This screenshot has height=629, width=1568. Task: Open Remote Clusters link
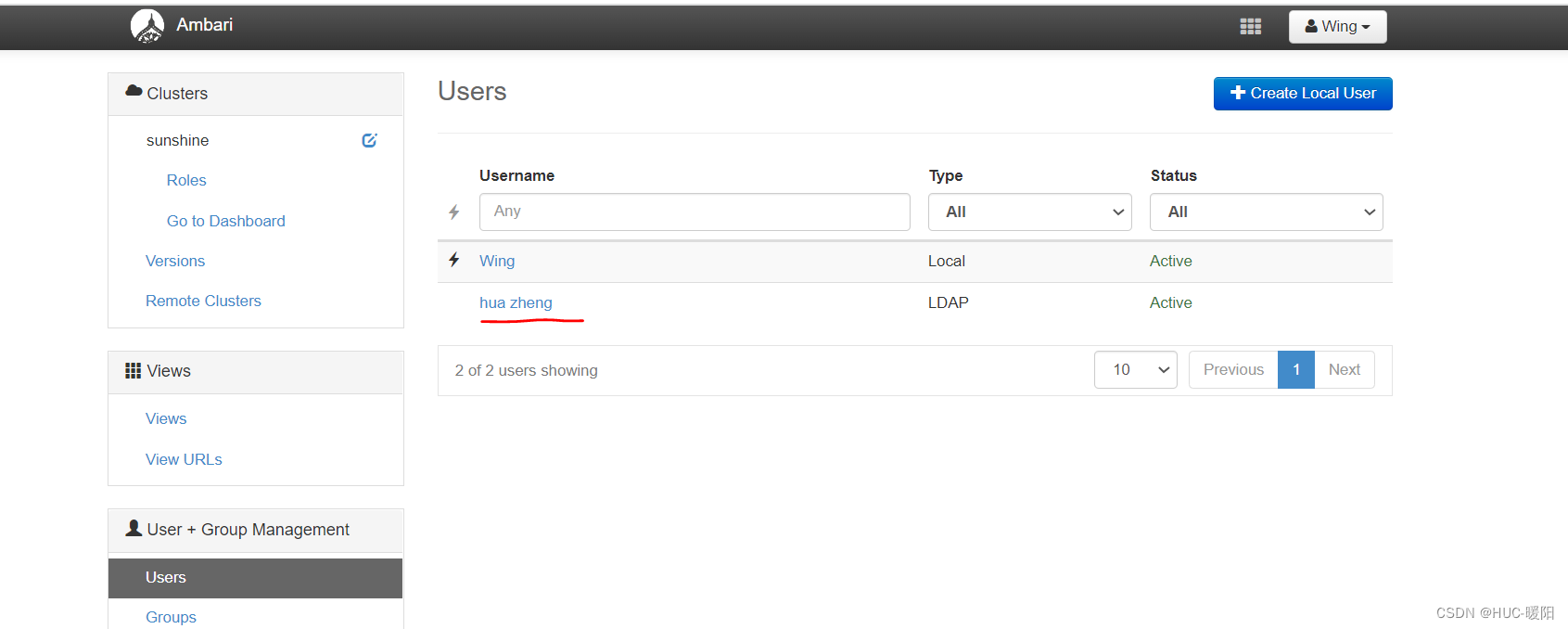pos(203,301)
